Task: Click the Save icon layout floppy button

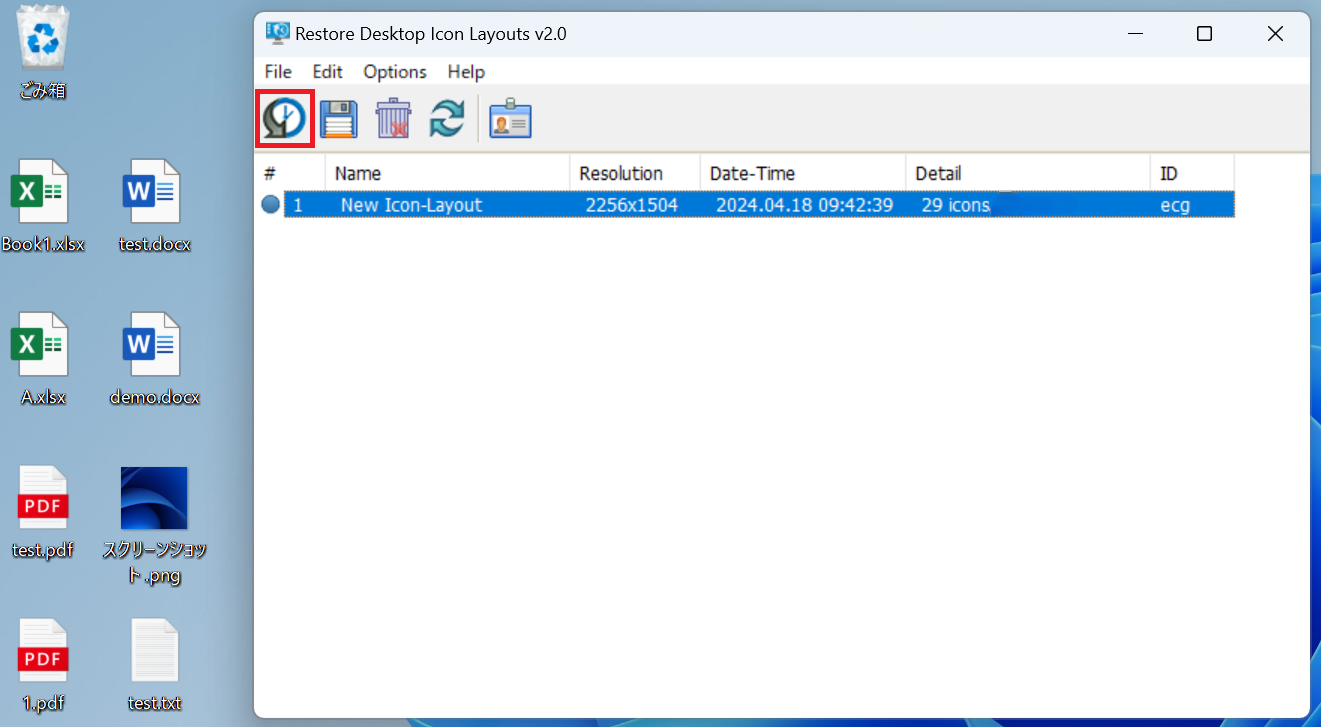Action: (339, 119)
